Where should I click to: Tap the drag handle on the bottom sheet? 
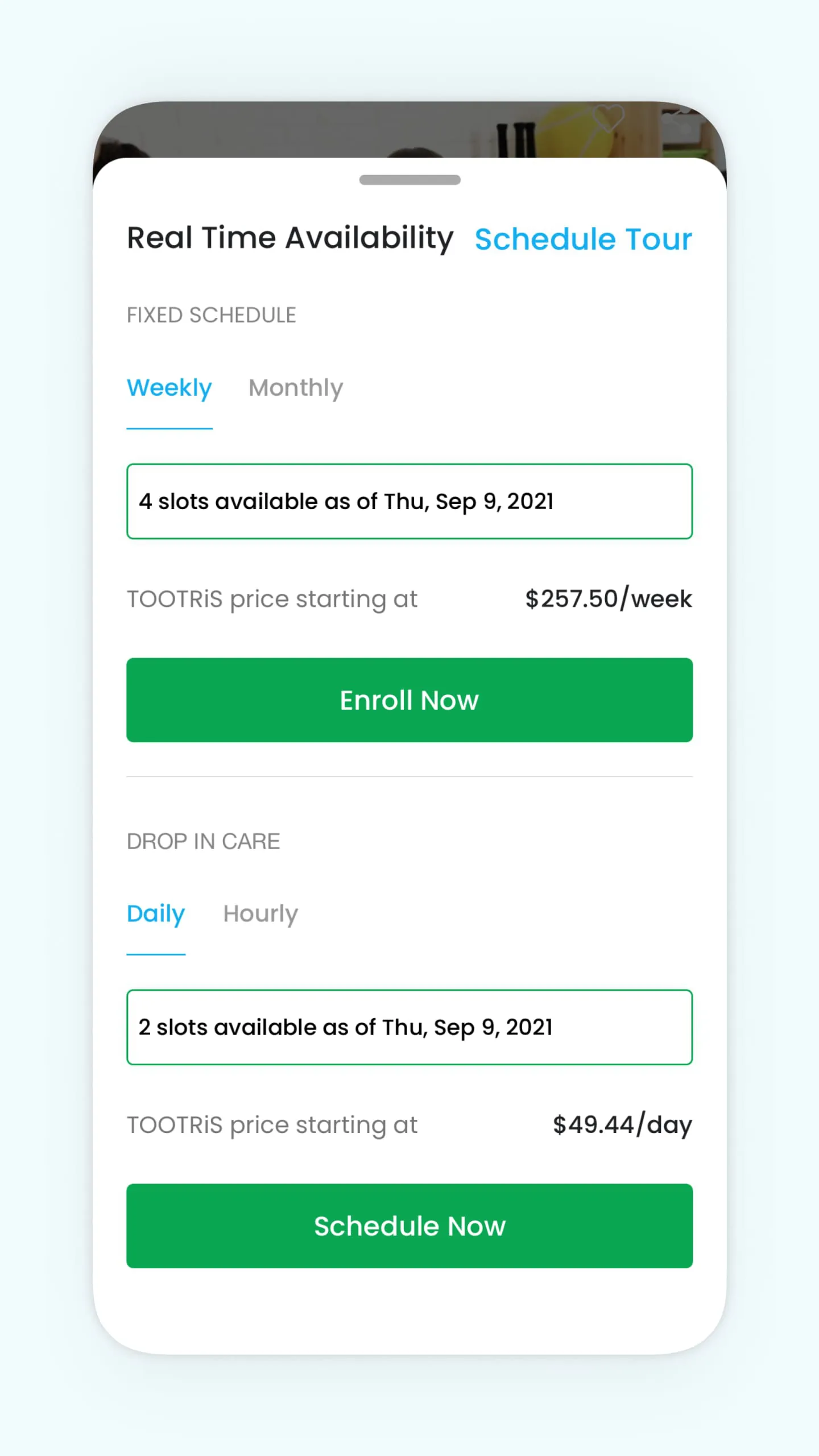[x=409, y=180]
